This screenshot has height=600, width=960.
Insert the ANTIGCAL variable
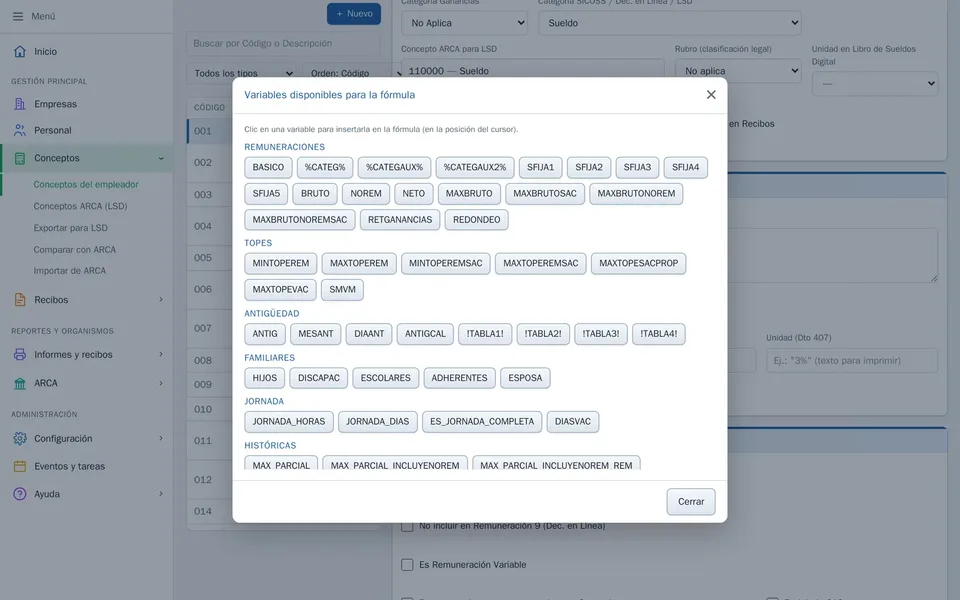click(x=425, y=334)
